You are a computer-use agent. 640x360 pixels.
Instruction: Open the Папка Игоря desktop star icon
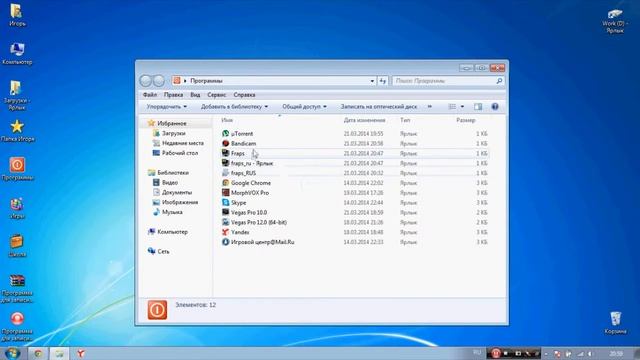[x=17, y=131]
